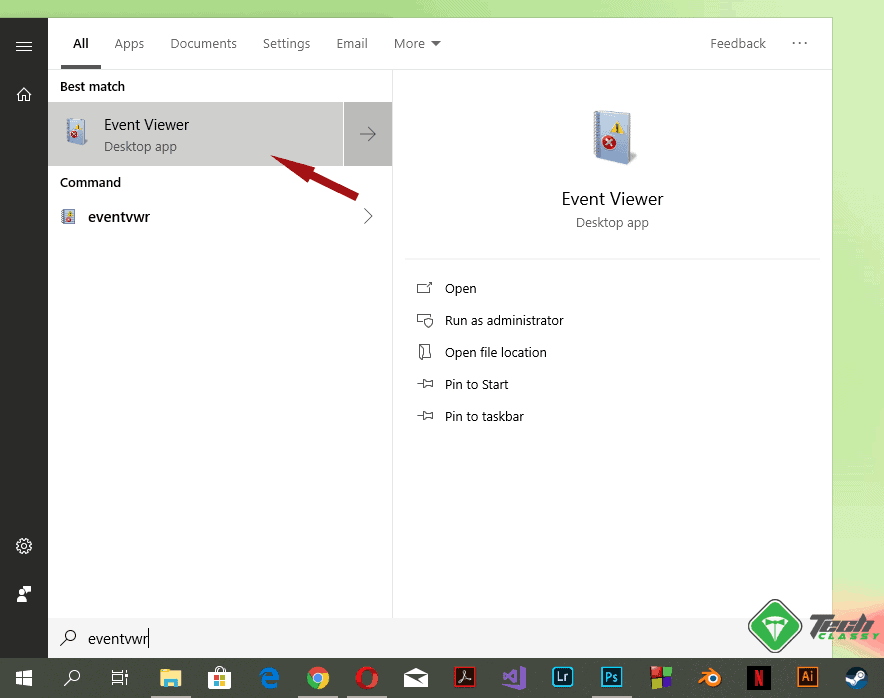This screenshot has width=884, height=698.
Task: Open Adobe Acrobat Reader from the taskbar
Action: (x=464, y=678)
